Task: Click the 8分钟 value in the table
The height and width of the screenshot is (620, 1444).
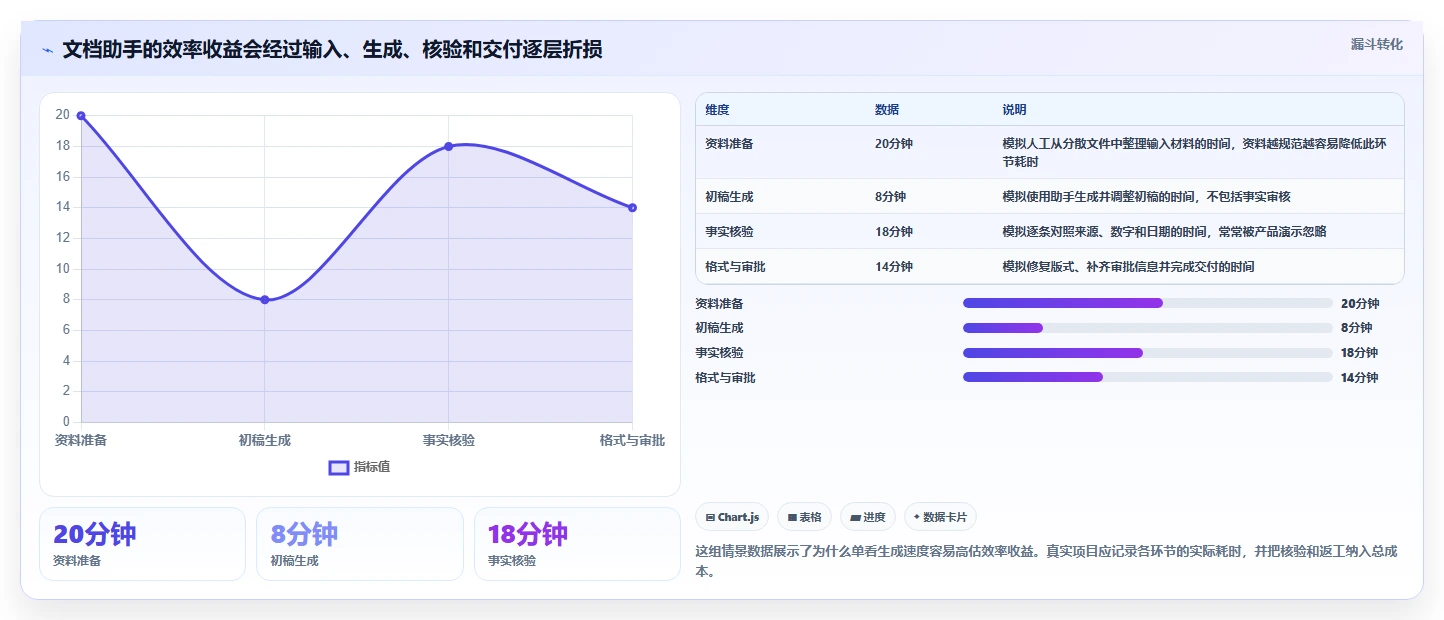Action: click(x=890, y=197)
